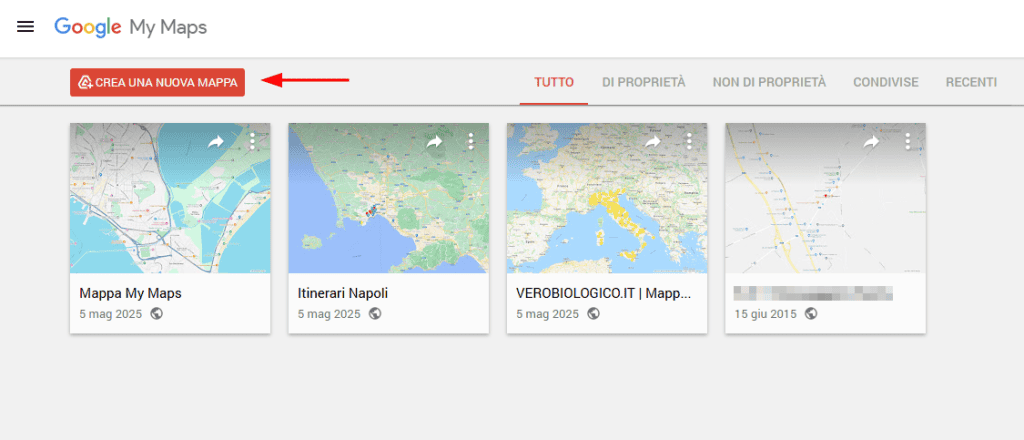
Task: Click the Itinerari Napoli title
Action: click(343, 294)
